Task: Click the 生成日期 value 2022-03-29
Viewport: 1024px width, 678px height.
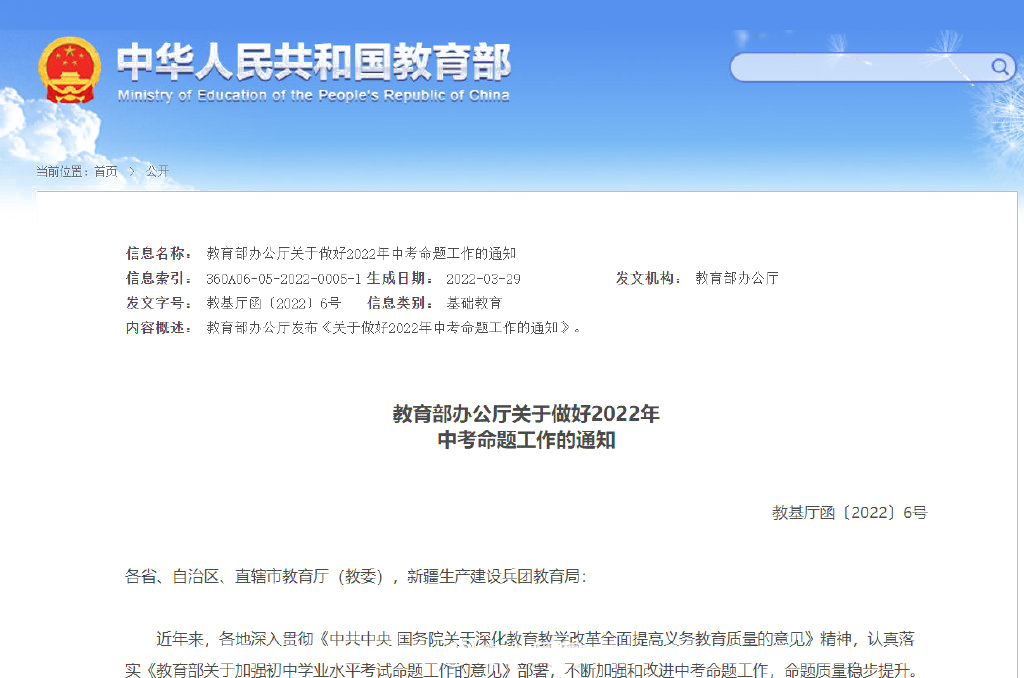Action: (483, 279)
